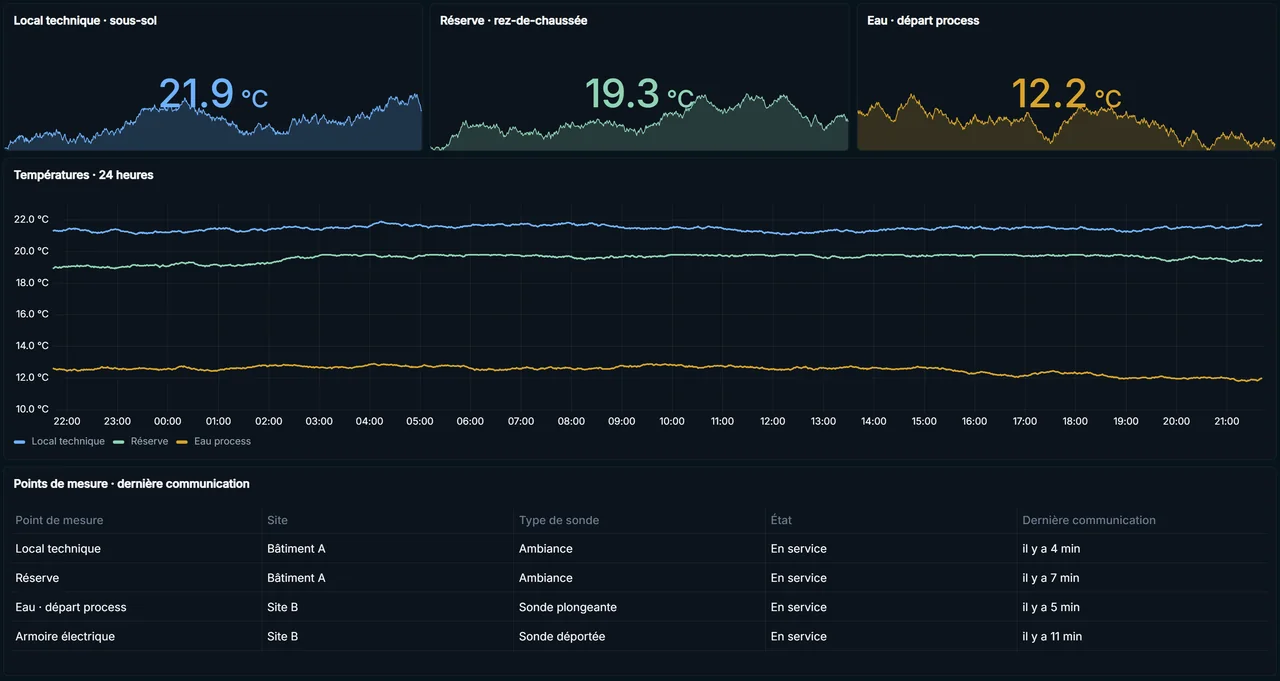Viewport: 1280px width, 681px height.
Task: Click 'En service' in the Local technique row
Action: (799, 549)
